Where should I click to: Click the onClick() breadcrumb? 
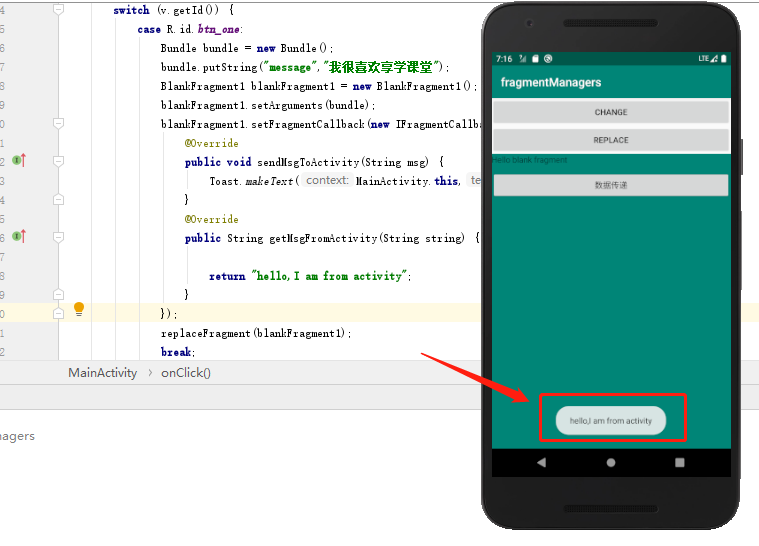186,373
